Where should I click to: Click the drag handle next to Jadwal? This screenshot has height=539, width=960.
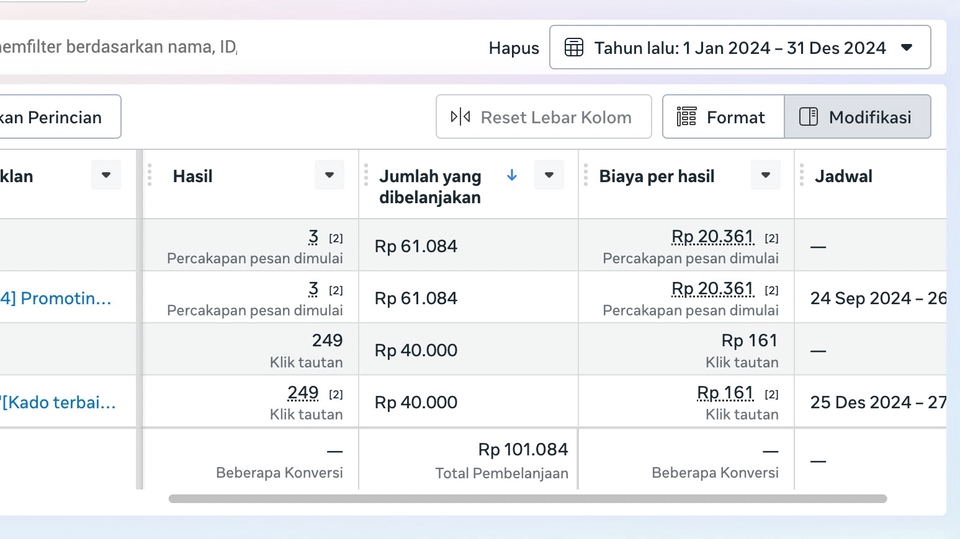[x=802, y=175]
